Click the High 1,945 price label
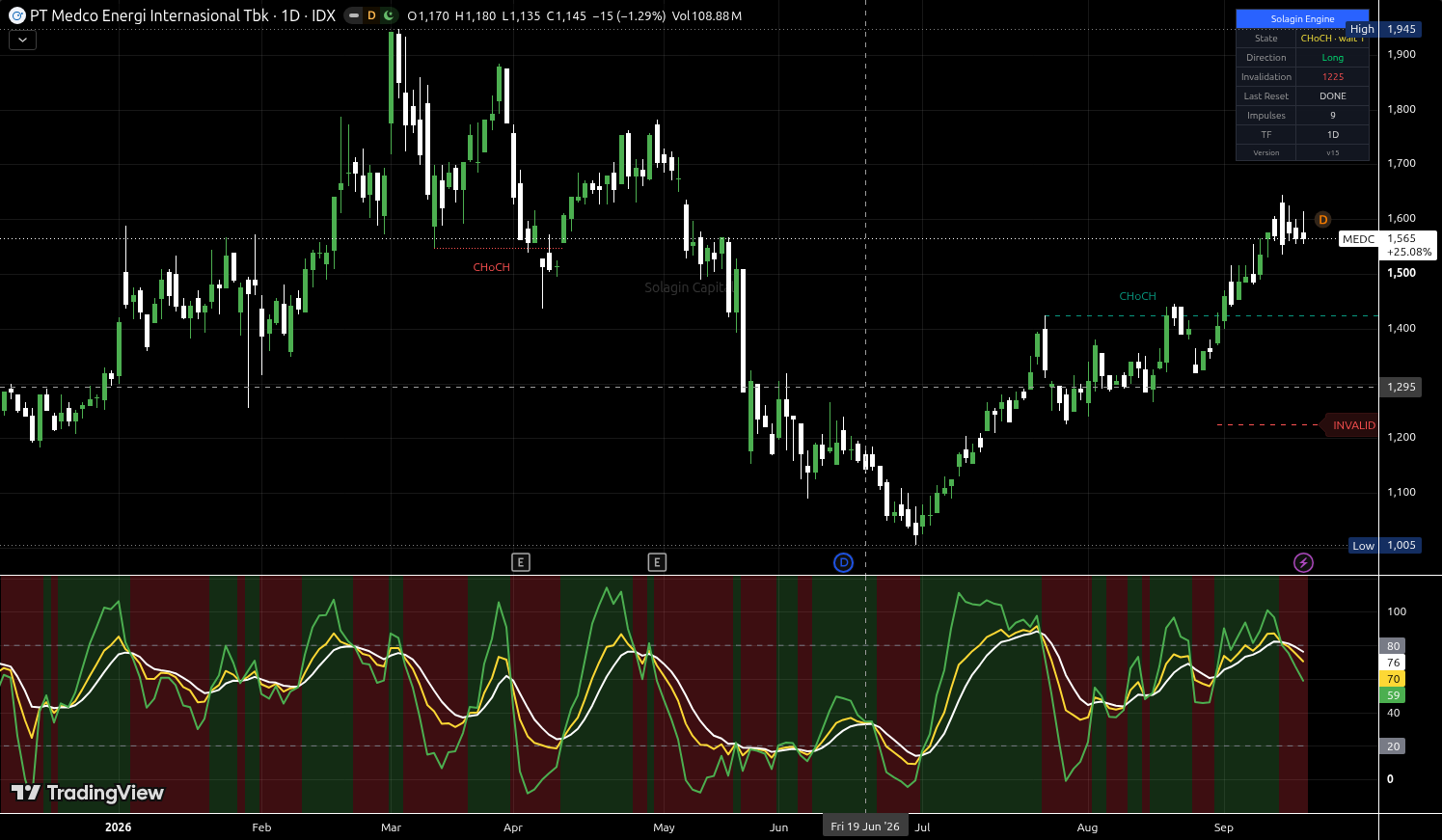 point(1383,29)
